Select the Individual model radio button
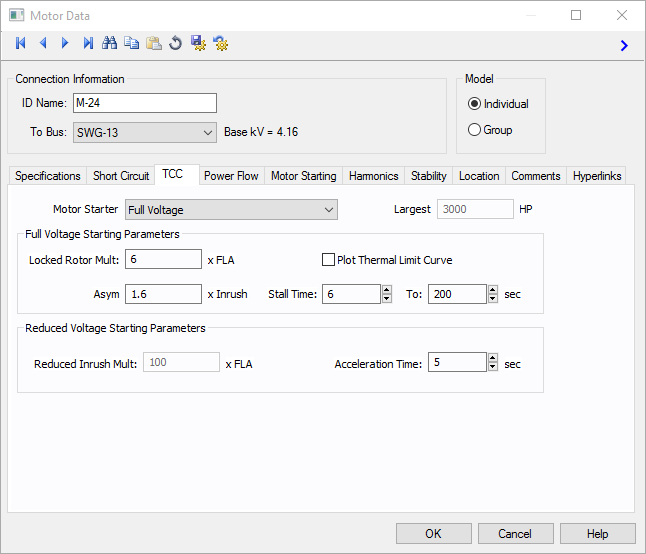The height and width of the screenshot is (554, 646). pyautogui.click(x=475, y=104)
